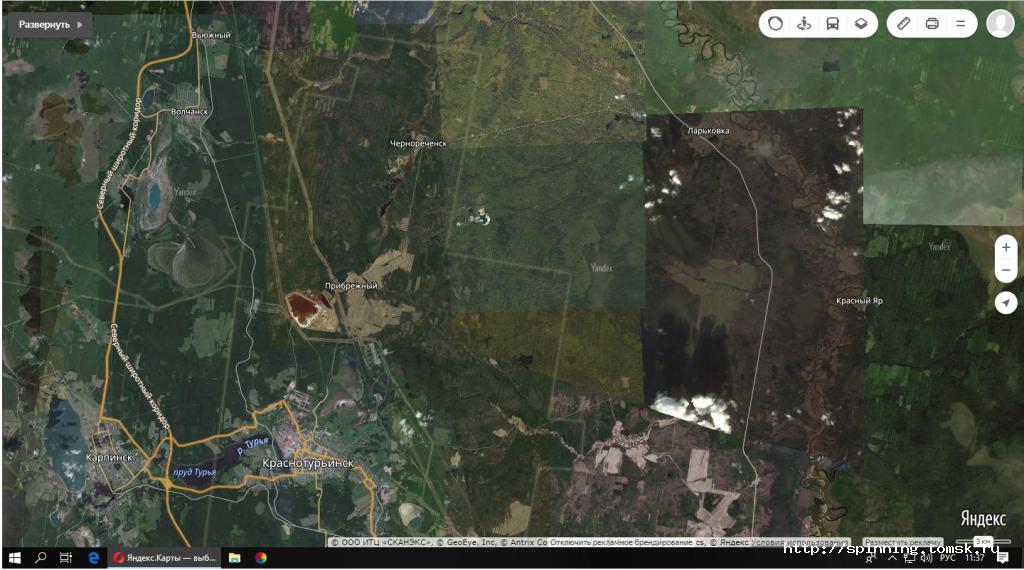Expand the panel with Развернуть button
The image size is (1024, 570).
click(x=50, y=24)
